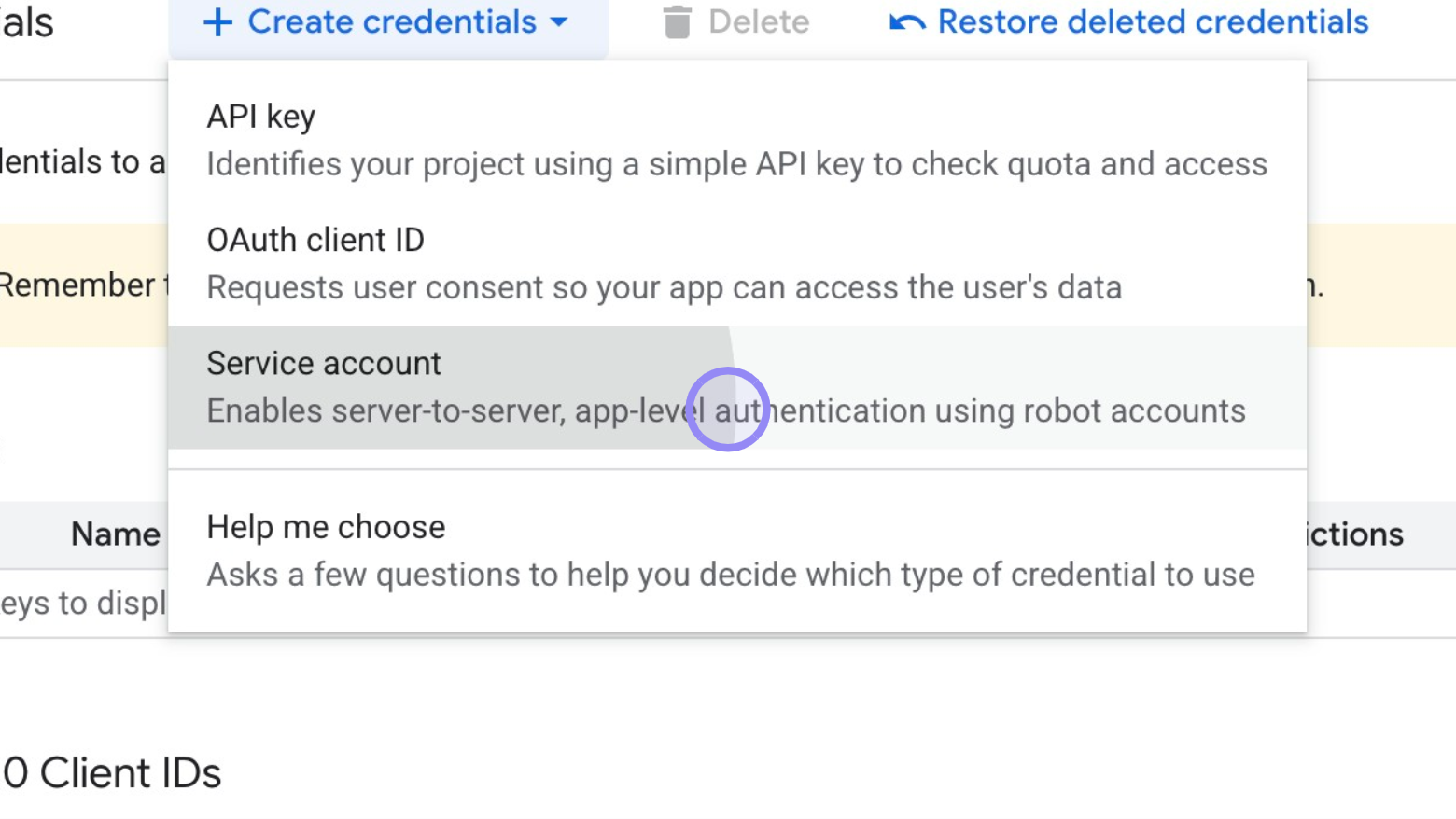Click the Help me choose description text
The image size is (1456, 819).
(x=730, y=575)
